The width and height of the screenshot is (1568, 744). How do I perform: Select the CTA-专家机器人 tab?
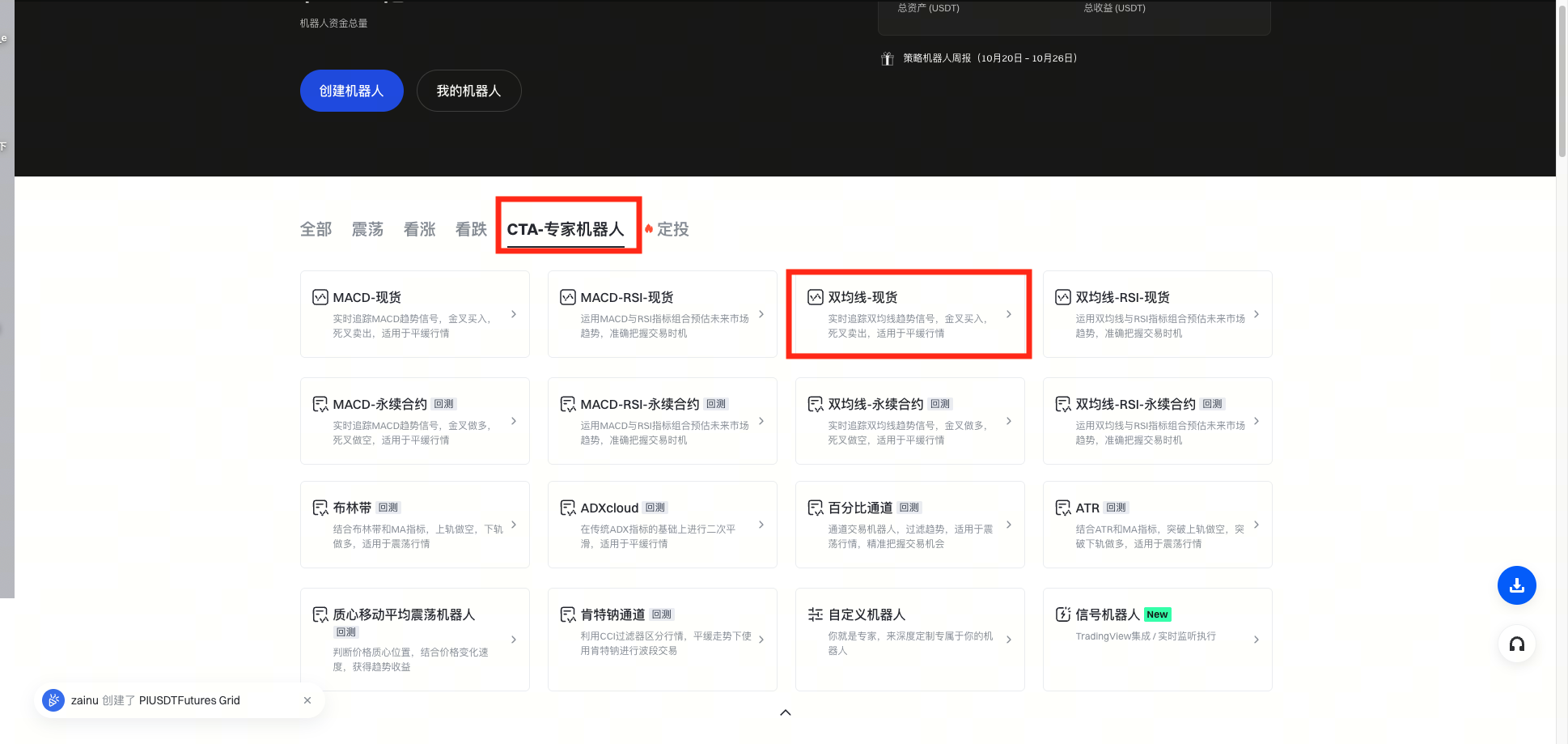point(566,229)
